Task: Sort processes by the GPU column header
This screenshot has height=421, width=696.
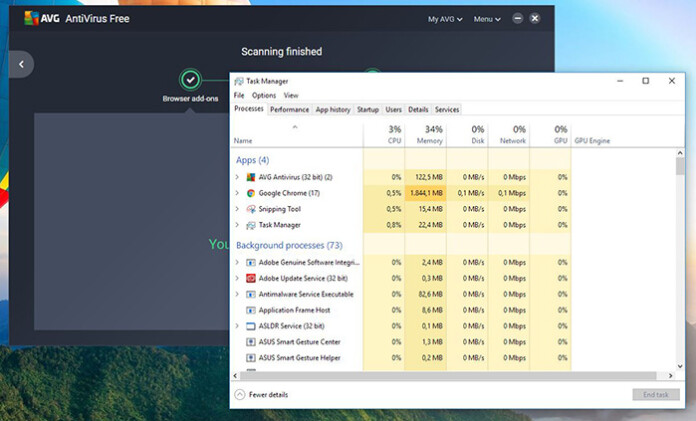Action: coord(550,135)
